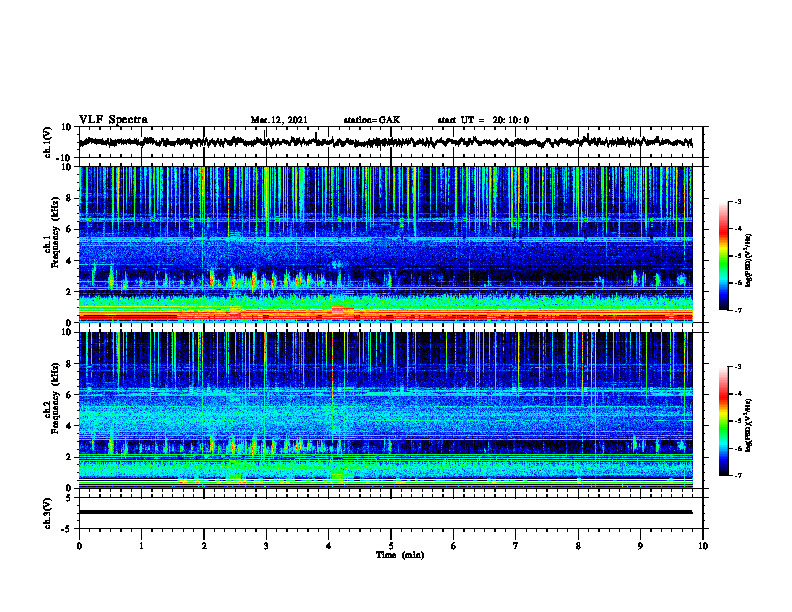Click the "VLF Spectra" title text
The image size is (792, 612).
[113, 120]
